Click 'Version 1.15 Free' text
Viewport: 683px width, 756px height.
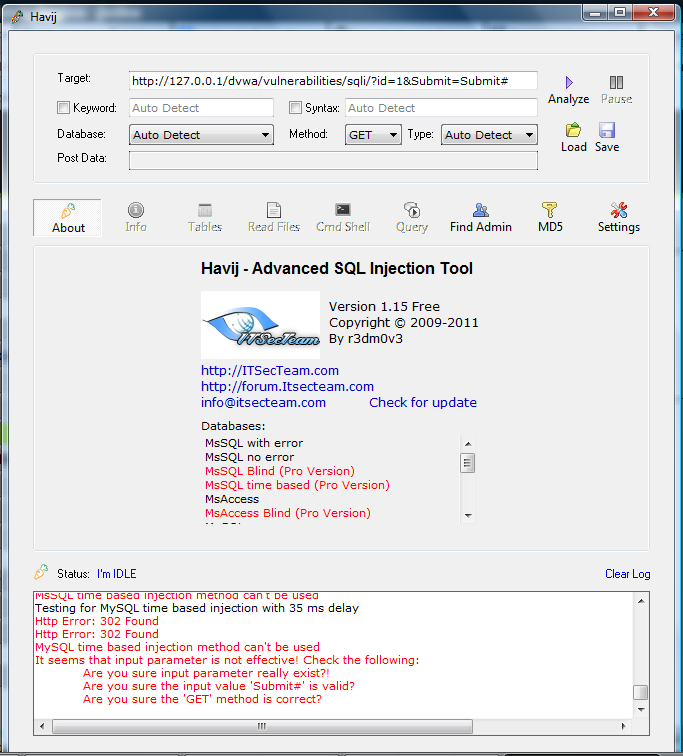384,307
